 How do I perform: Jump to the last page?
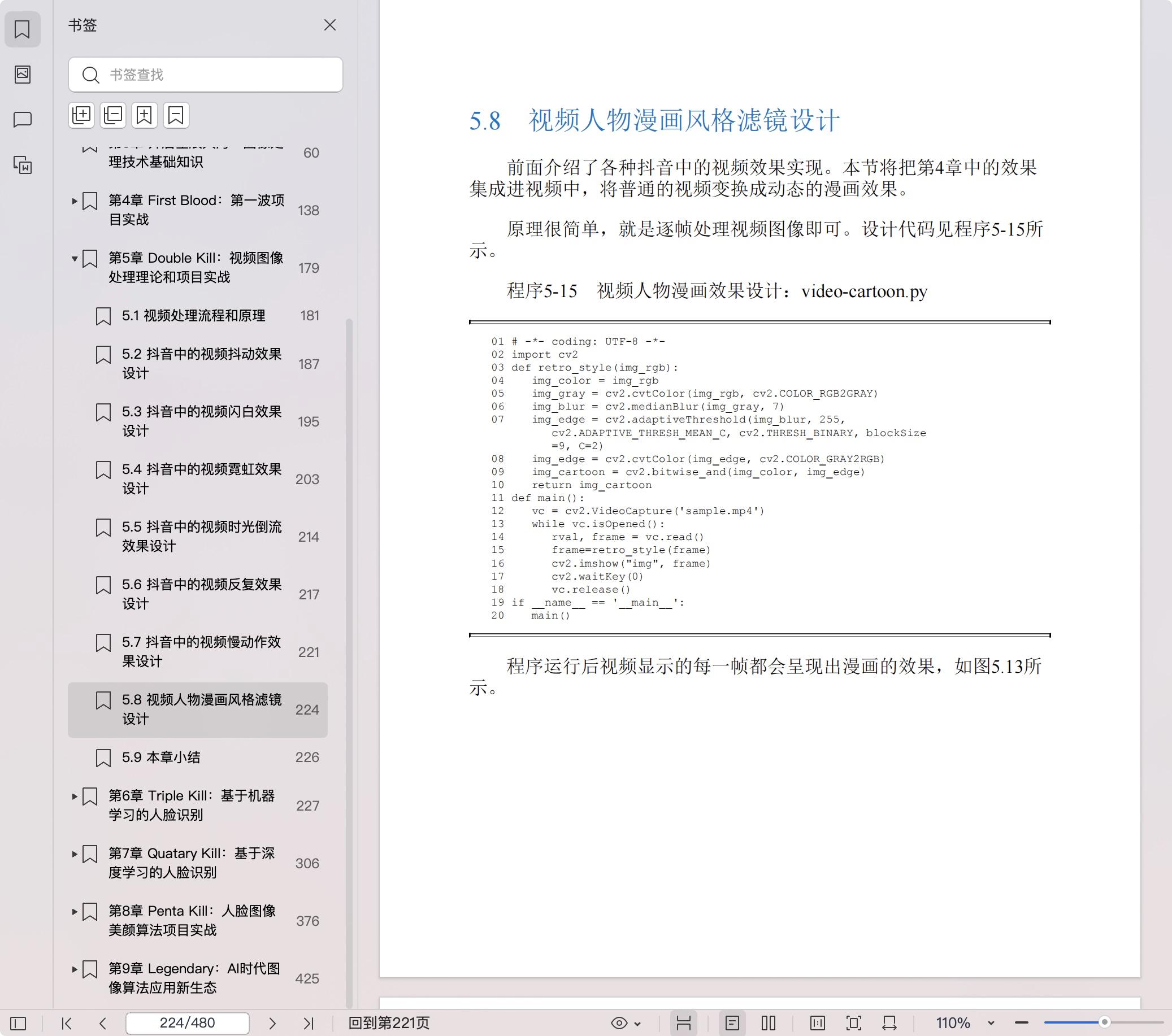(309, 1023)
